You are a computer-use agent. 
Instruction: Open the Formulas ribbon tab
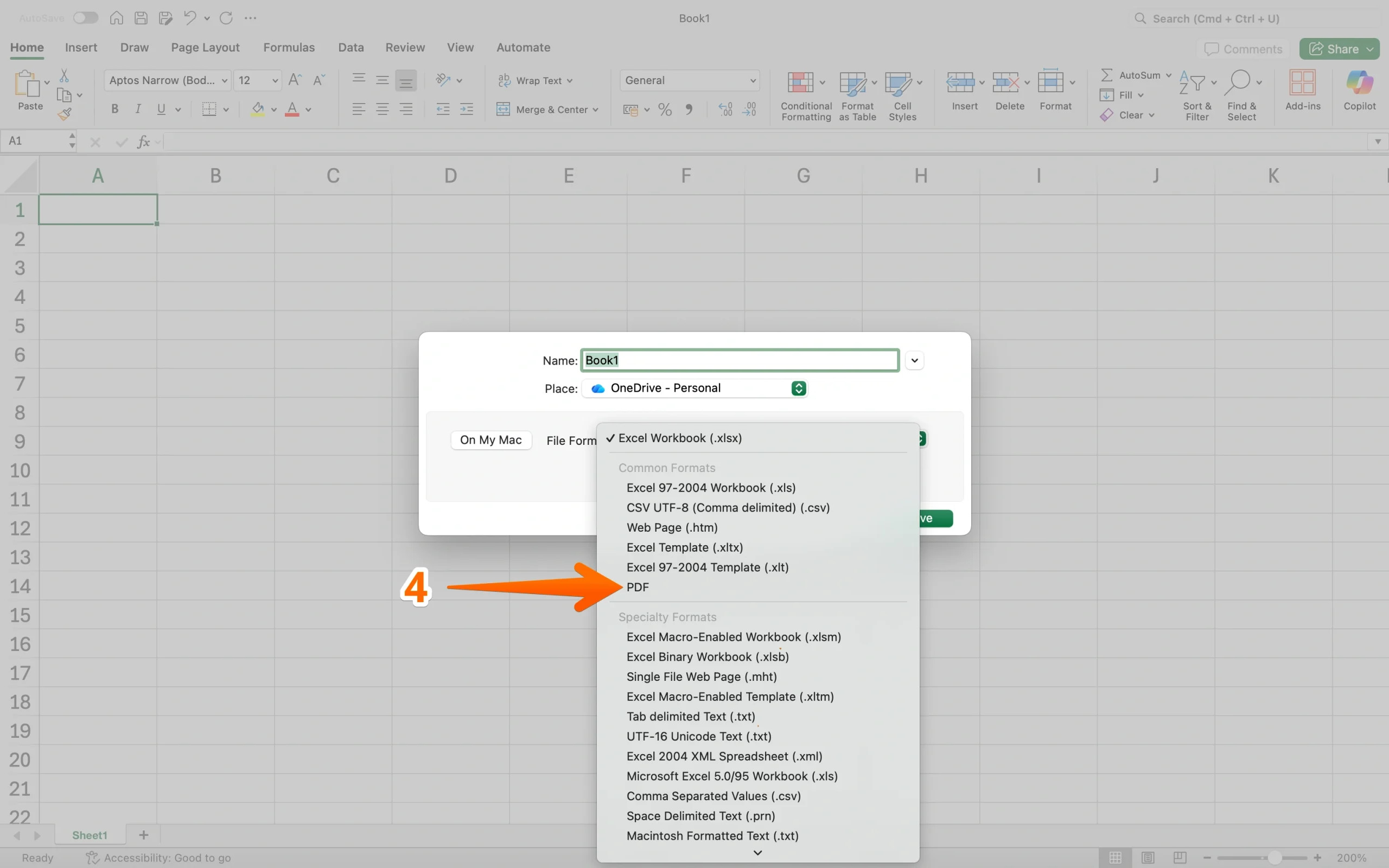[x=289, y=47]
